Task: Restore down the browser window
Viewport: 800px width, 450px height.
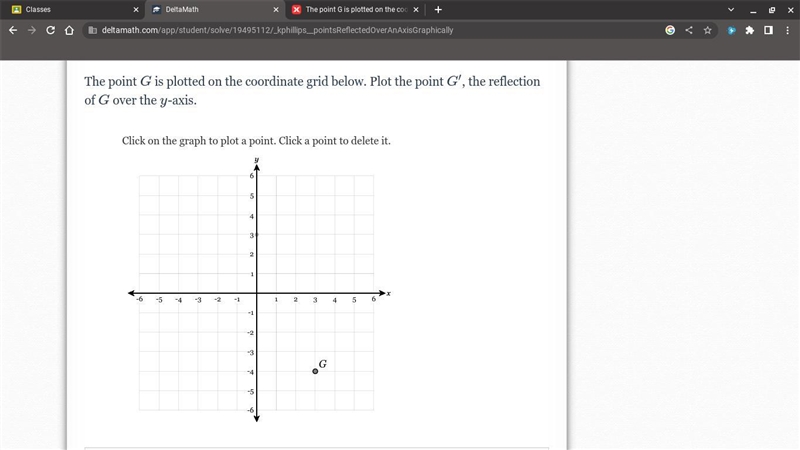Action: point(771,9)
